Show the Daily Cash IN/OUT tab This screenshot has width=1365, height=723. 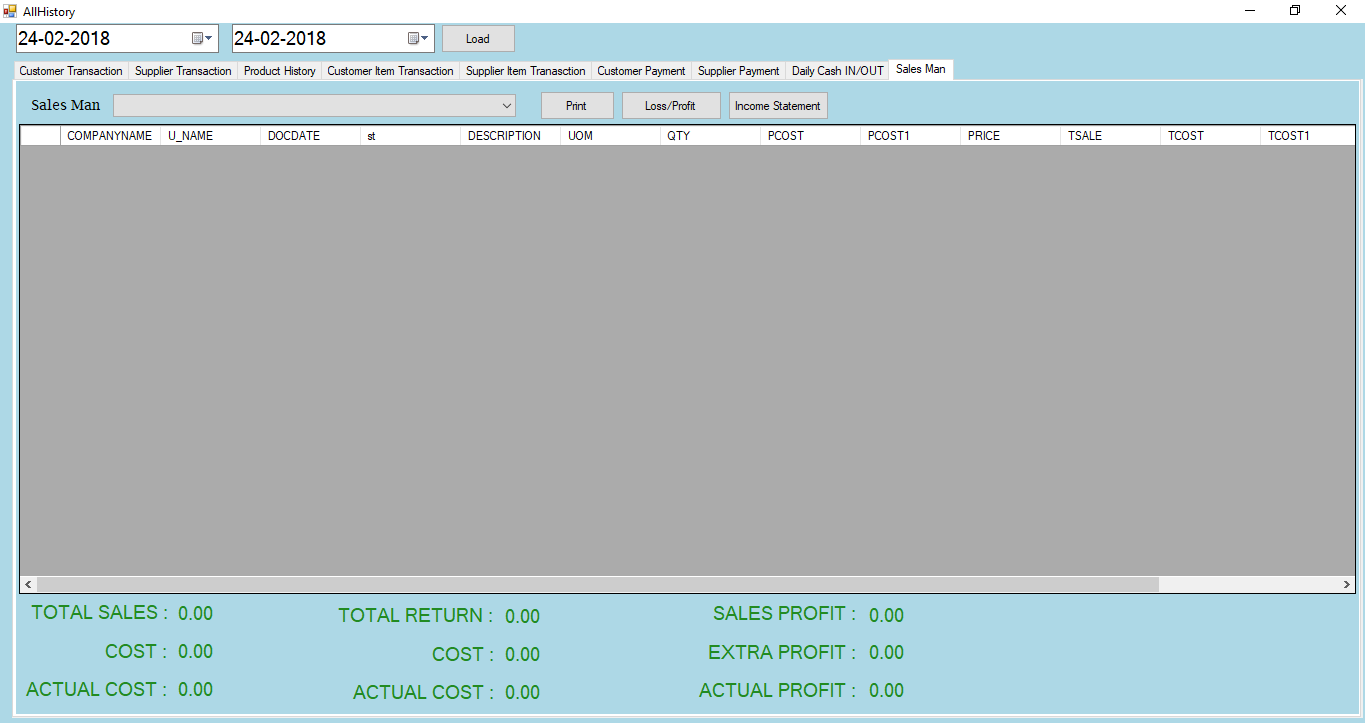[x=837, y=71]
